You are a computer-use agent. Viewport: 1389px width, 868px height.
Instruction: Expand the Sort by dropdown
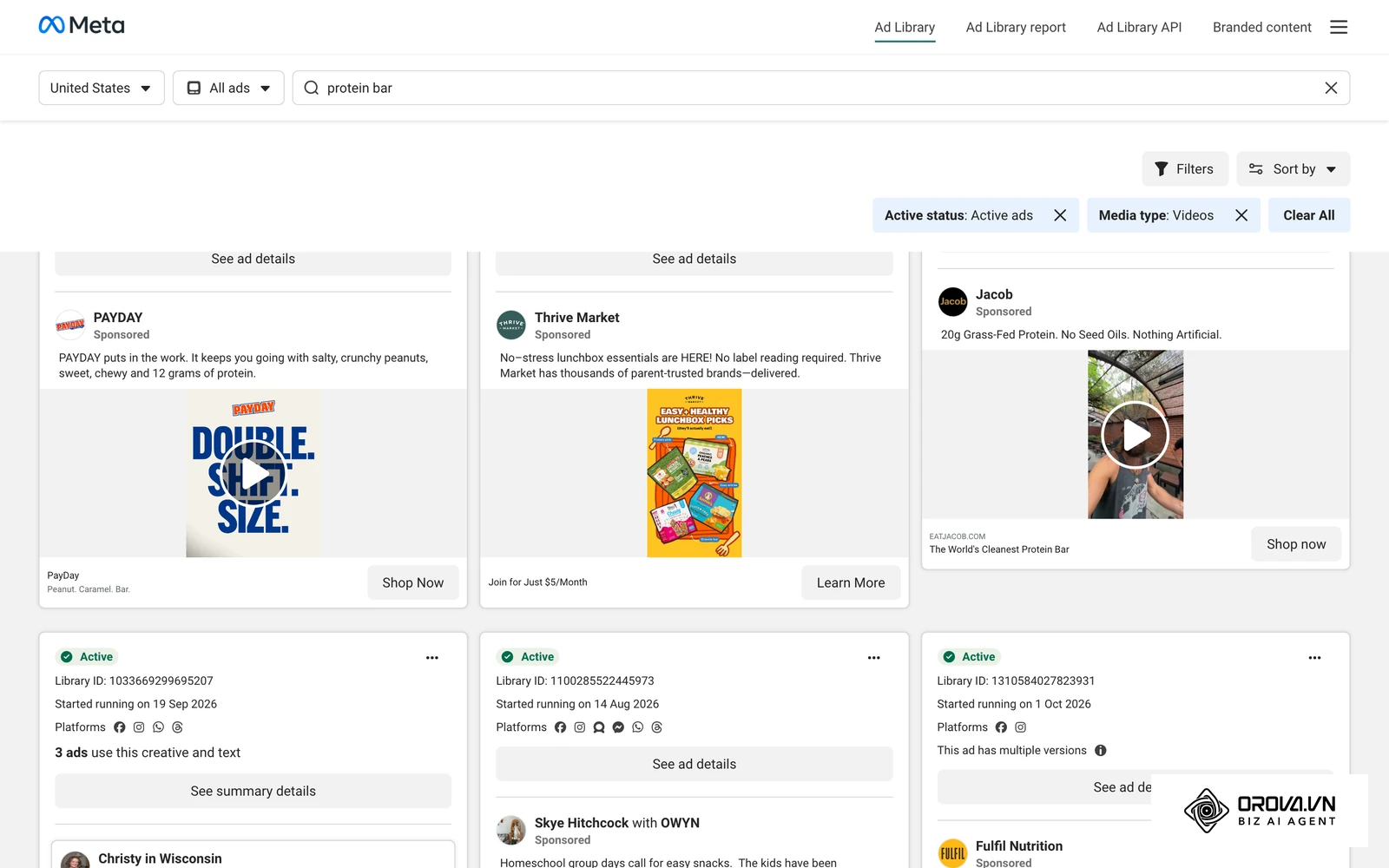click(x=1293, y=169)
